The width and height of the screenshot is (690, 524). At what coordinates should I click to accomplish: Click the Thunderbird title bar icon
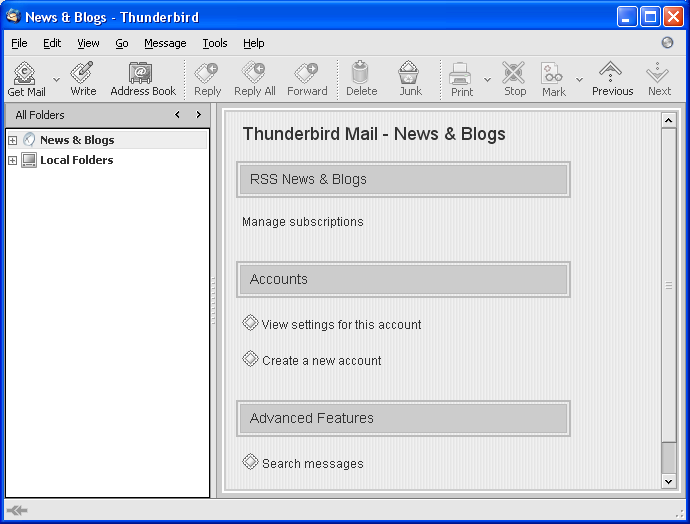(x=13, y=16)
